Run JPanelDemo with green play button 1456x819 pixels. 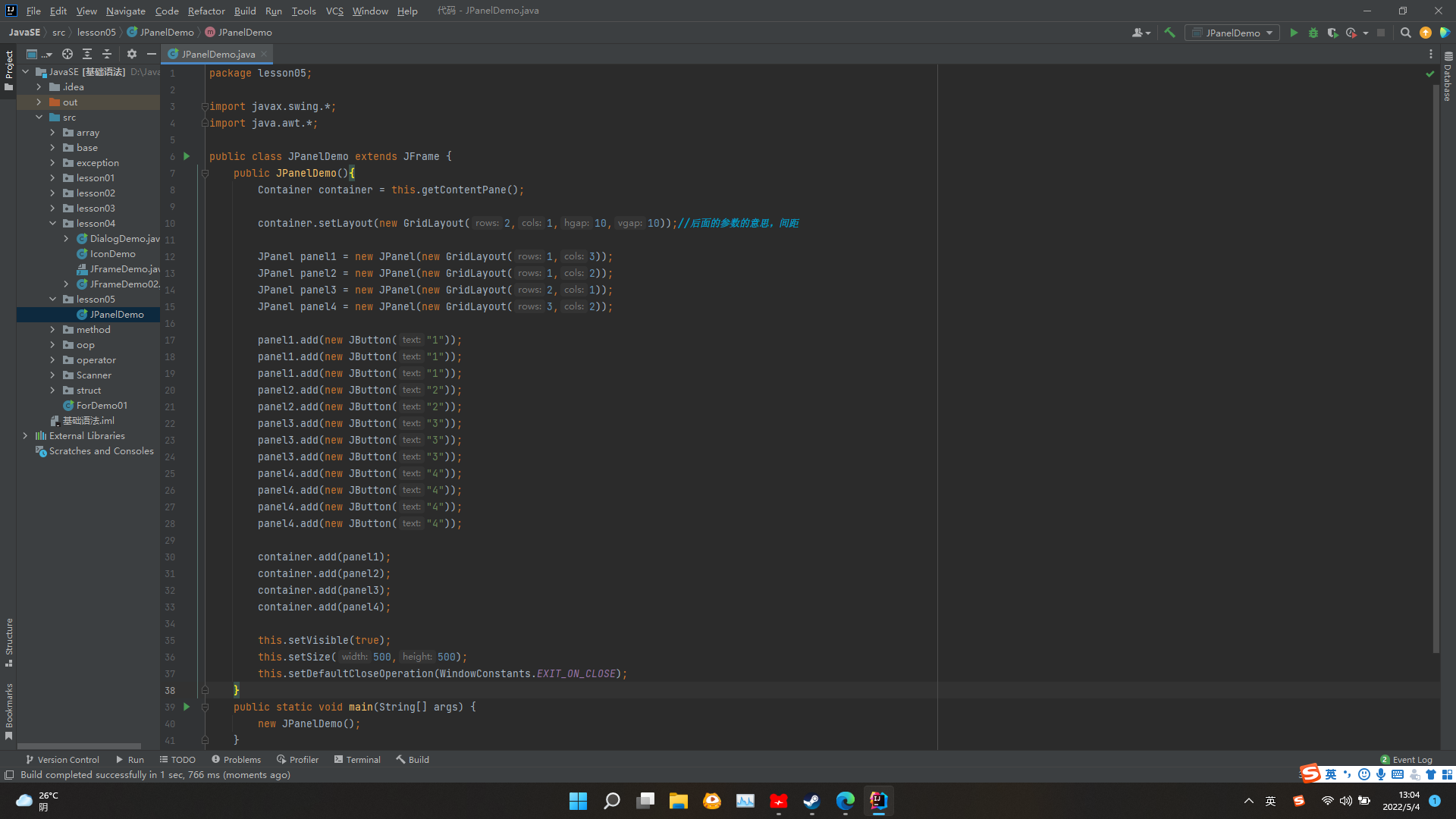click(x=1294, y=33)
